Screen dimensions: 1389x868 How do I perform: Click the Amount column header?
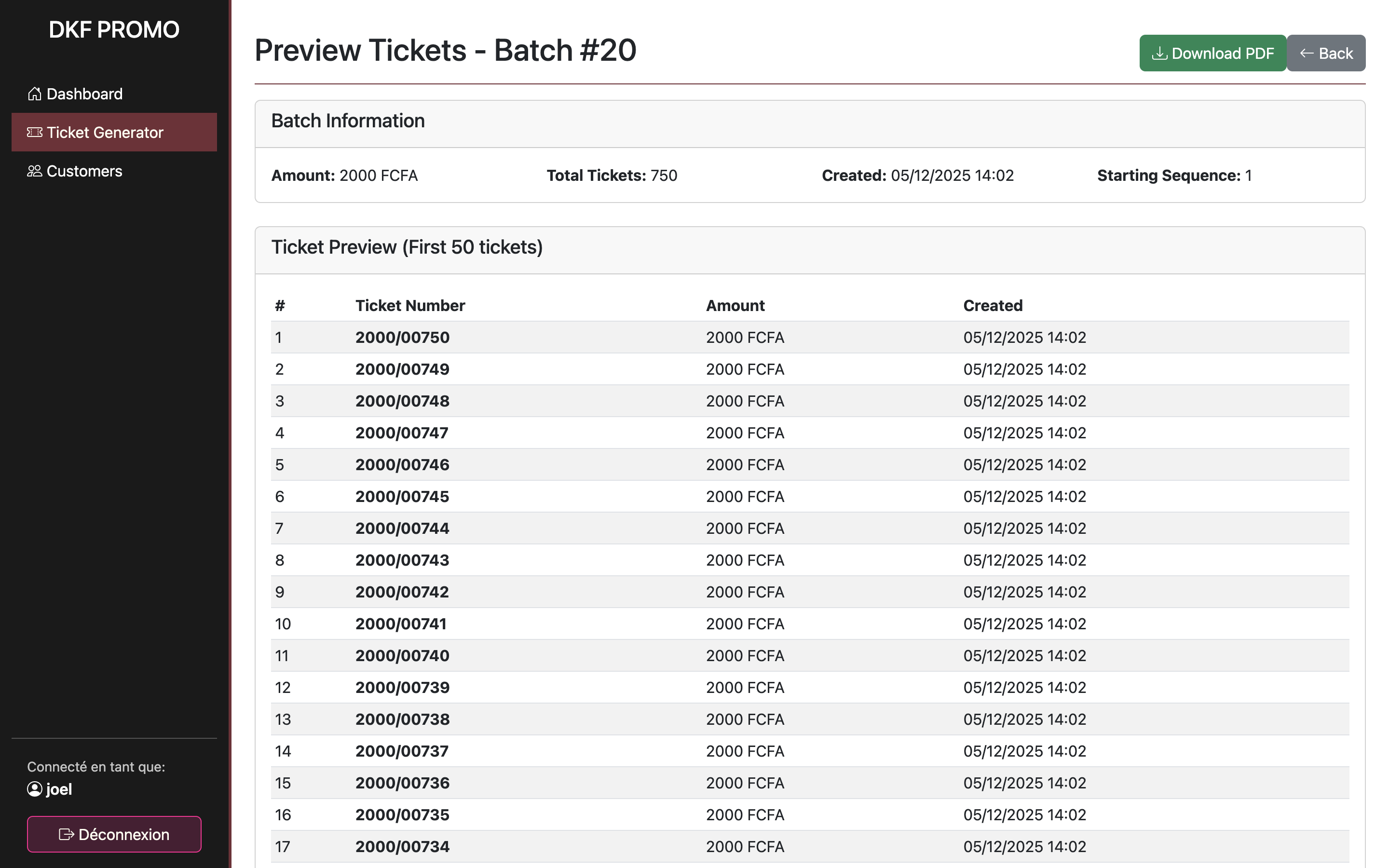[735, 305]
